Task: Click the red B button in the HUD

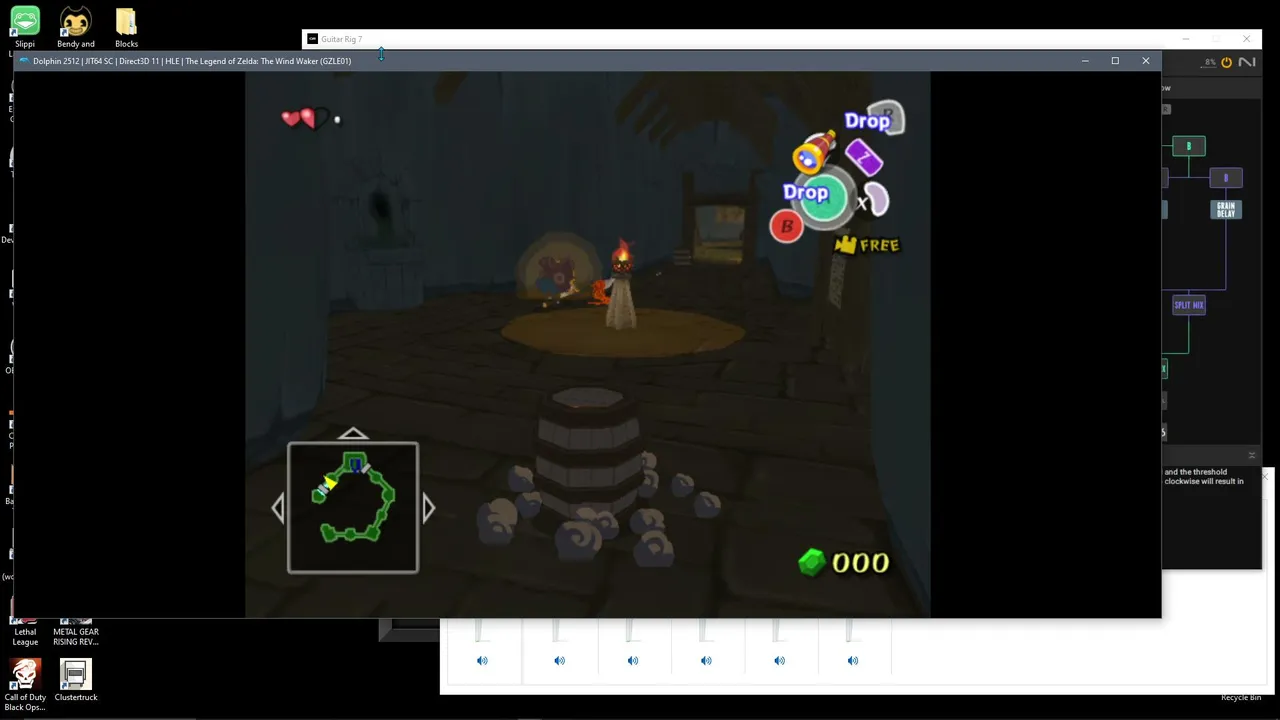Action: click(x=786, y=227)
